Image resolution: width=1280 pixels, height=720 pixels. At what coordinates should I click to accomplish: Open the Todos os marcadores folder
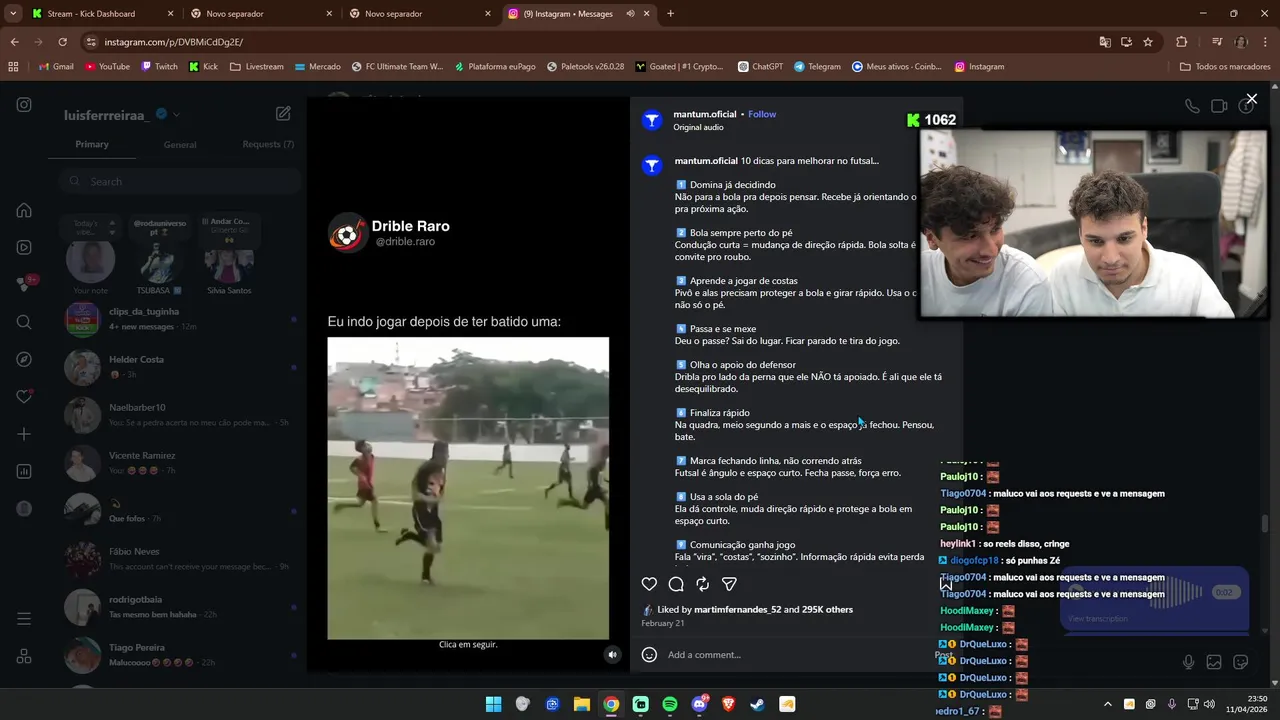pos(1224,67)
